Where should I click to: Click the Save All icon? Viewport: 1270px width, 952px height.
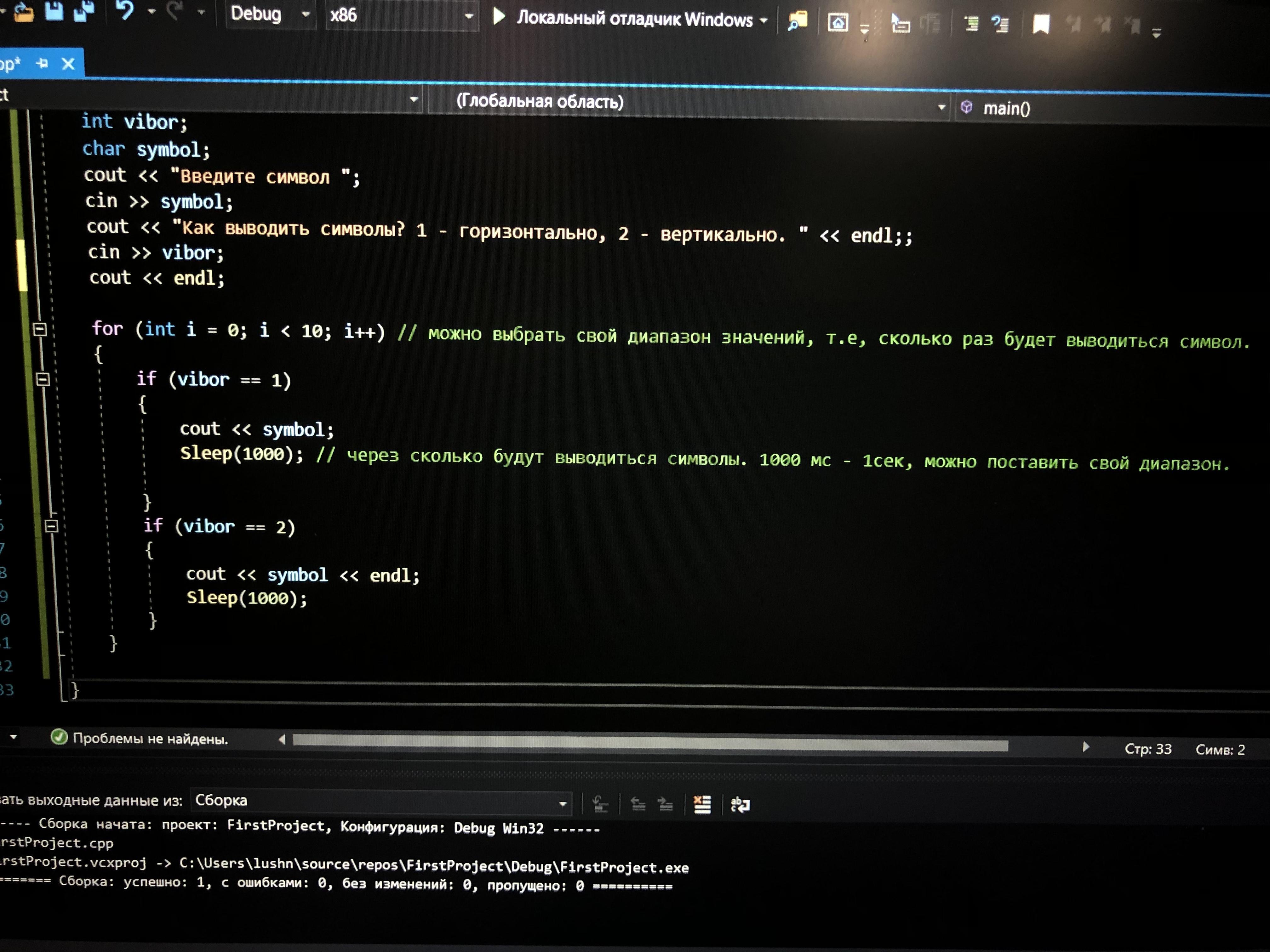tap(84, 11)
